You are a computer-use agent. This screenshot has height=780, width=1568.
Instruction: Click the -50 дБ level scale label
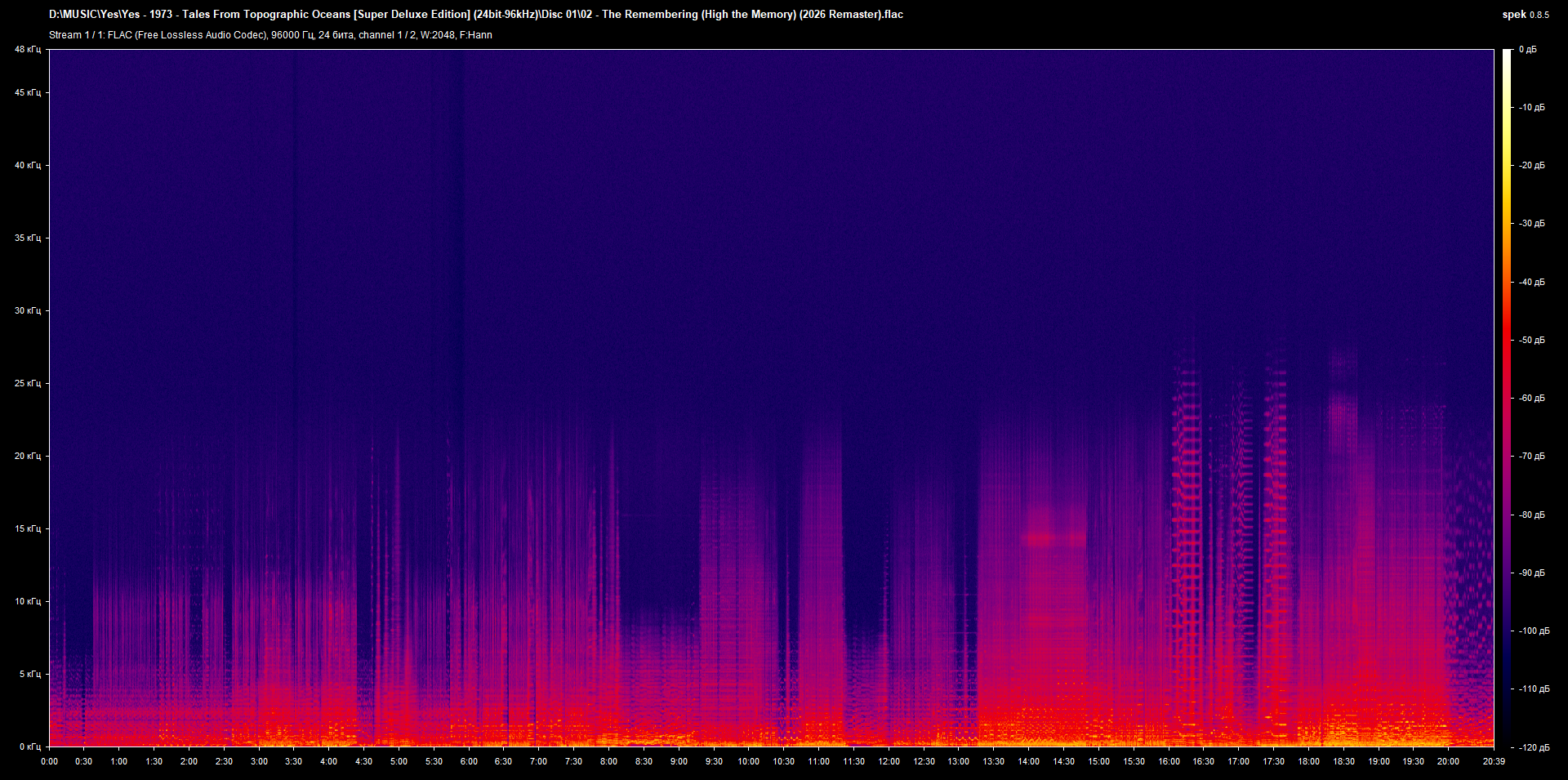pos(1531,341)
